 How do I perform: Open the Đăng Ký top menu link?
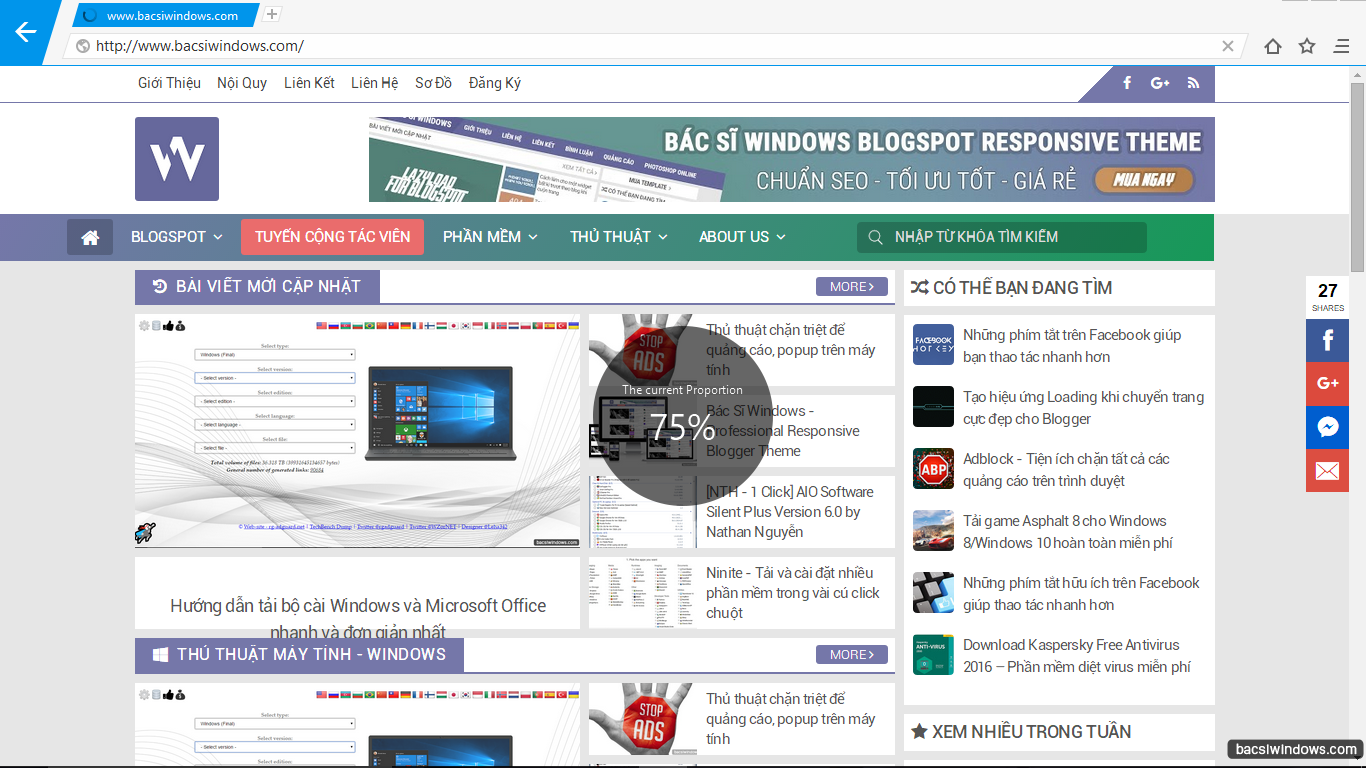[495, 83]
